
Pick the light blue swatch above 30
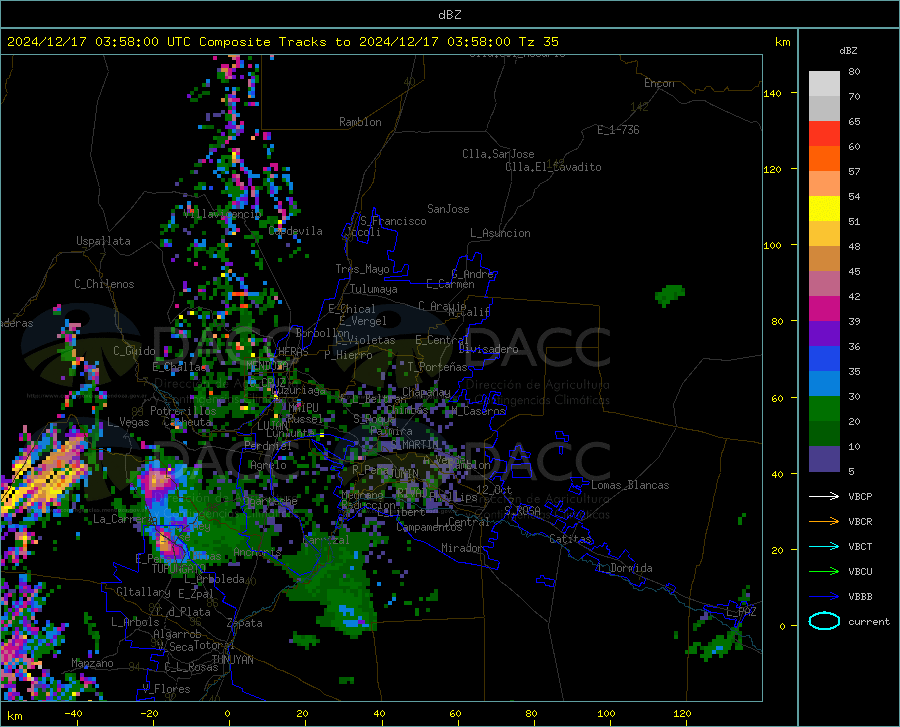(824, 384)
